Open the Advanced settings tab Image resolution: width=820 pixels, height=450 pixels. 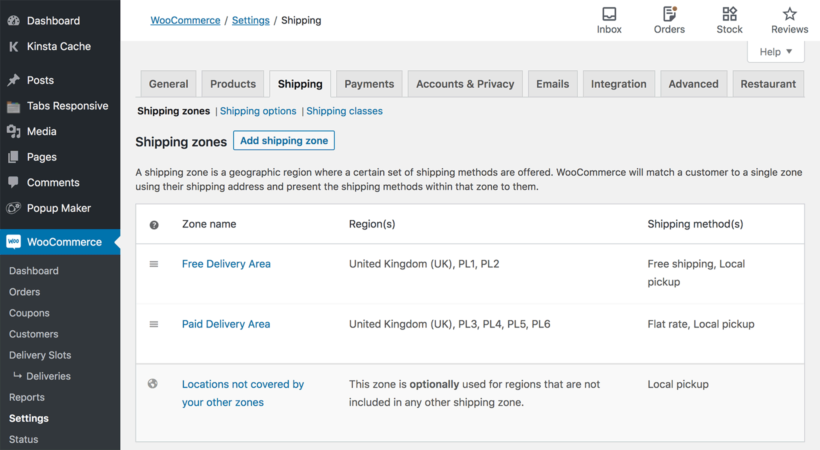[x=693, y=84]
